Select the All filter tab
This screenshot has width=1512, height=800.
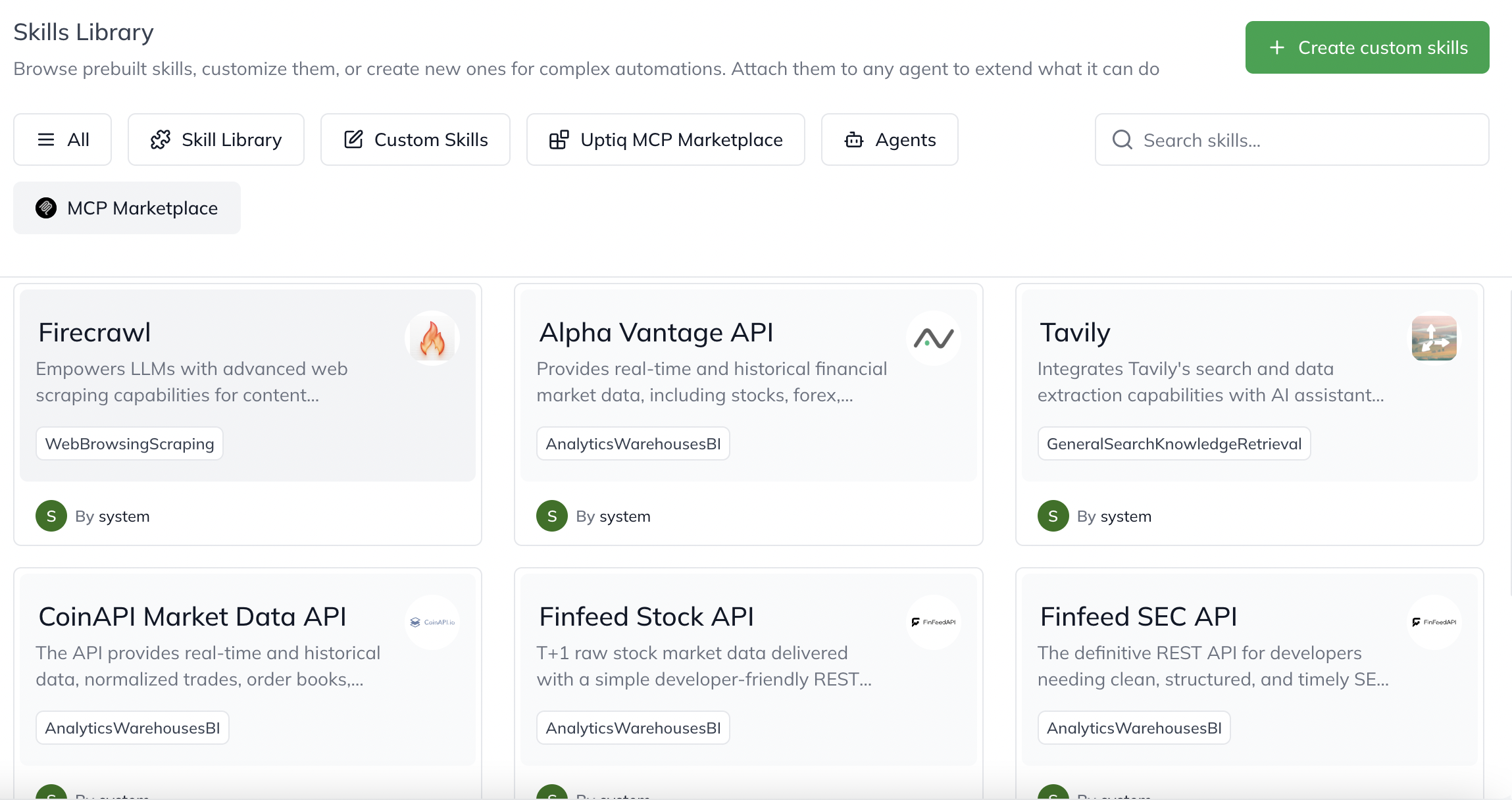(63, 139)
